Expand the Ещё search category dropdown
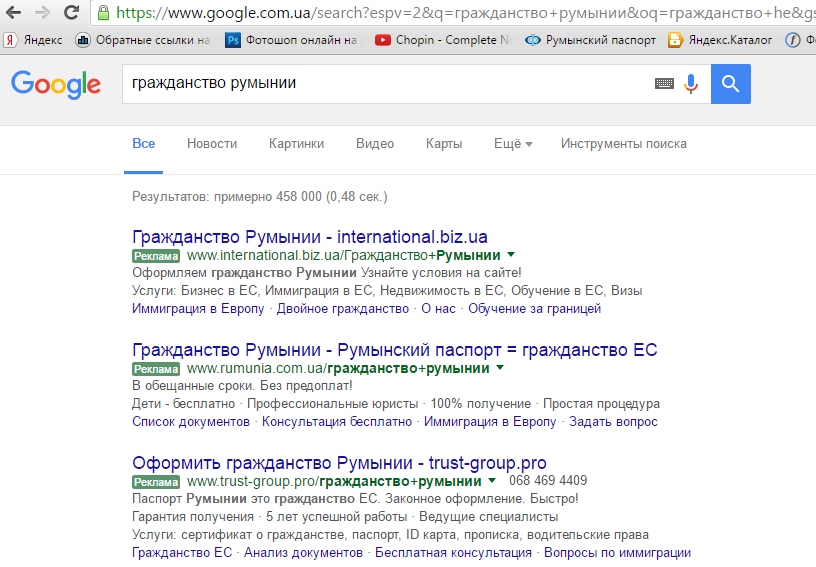Viewport: 816px width, 567px height. click(x=512, y=144)
